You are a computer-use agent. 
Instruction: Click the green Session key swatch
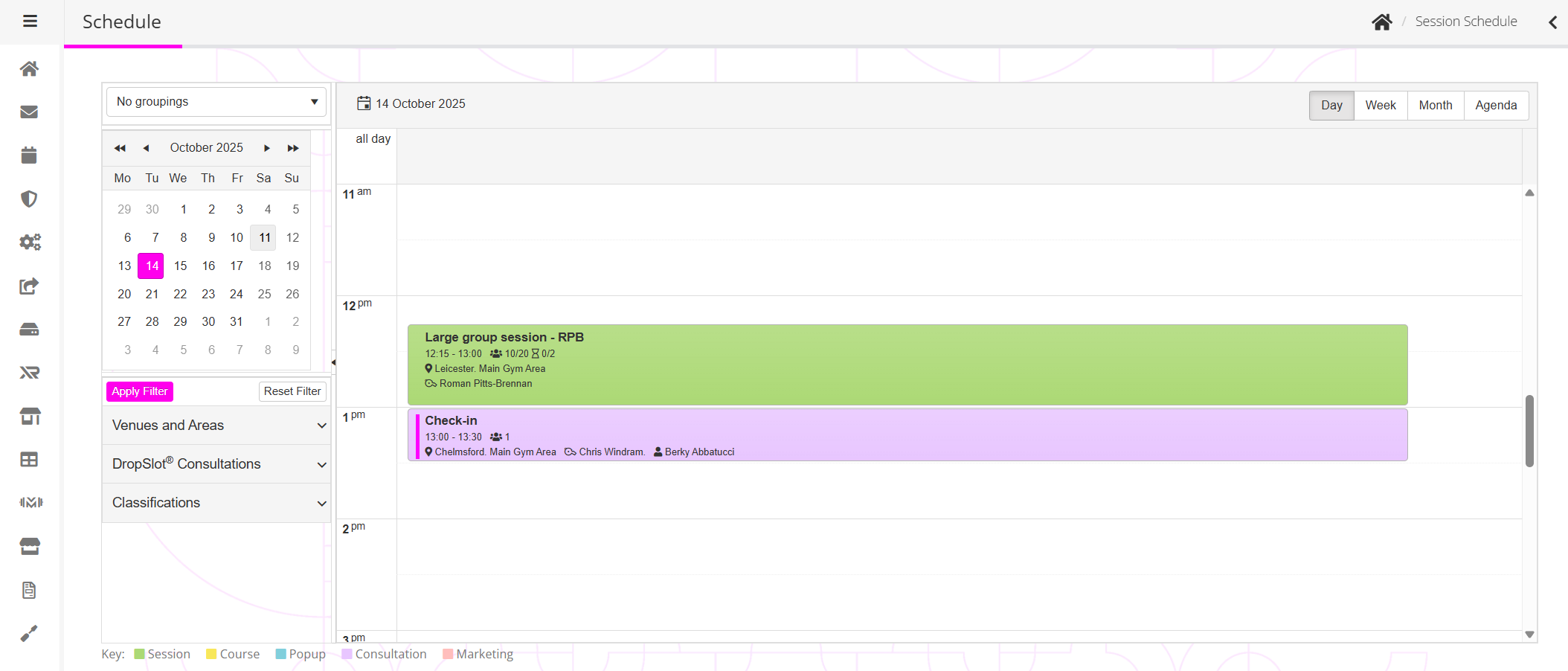139,654
